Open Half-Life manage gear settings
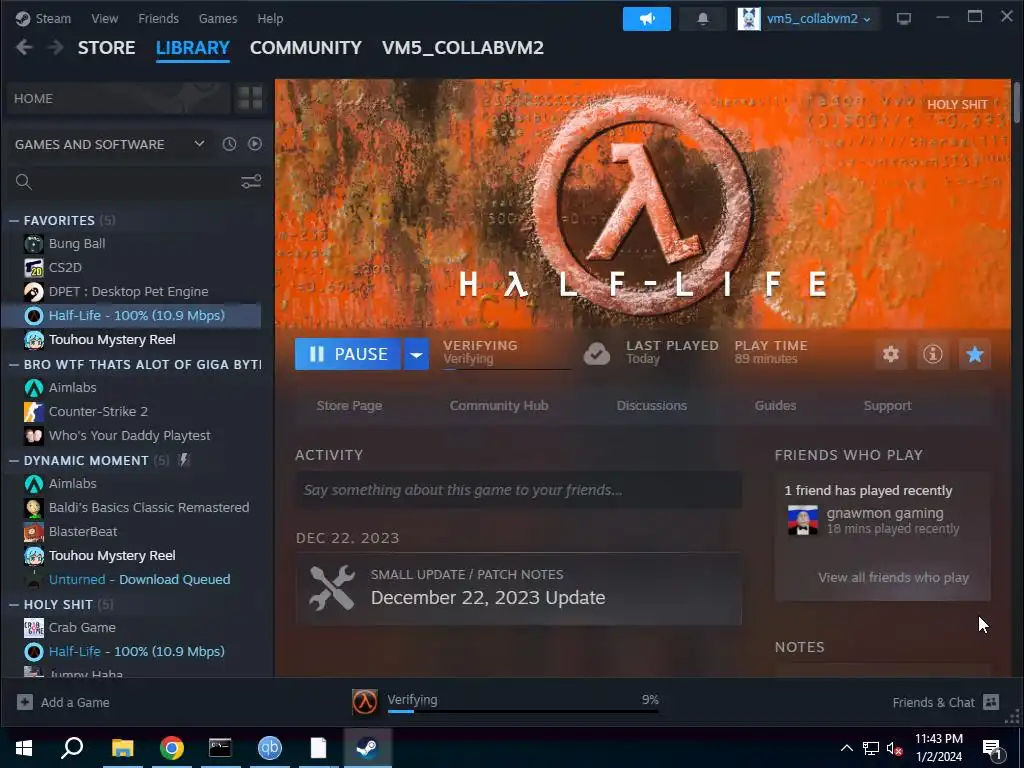Image resolution: width=1024 pixels, height=768 pixels. [891, 354]
